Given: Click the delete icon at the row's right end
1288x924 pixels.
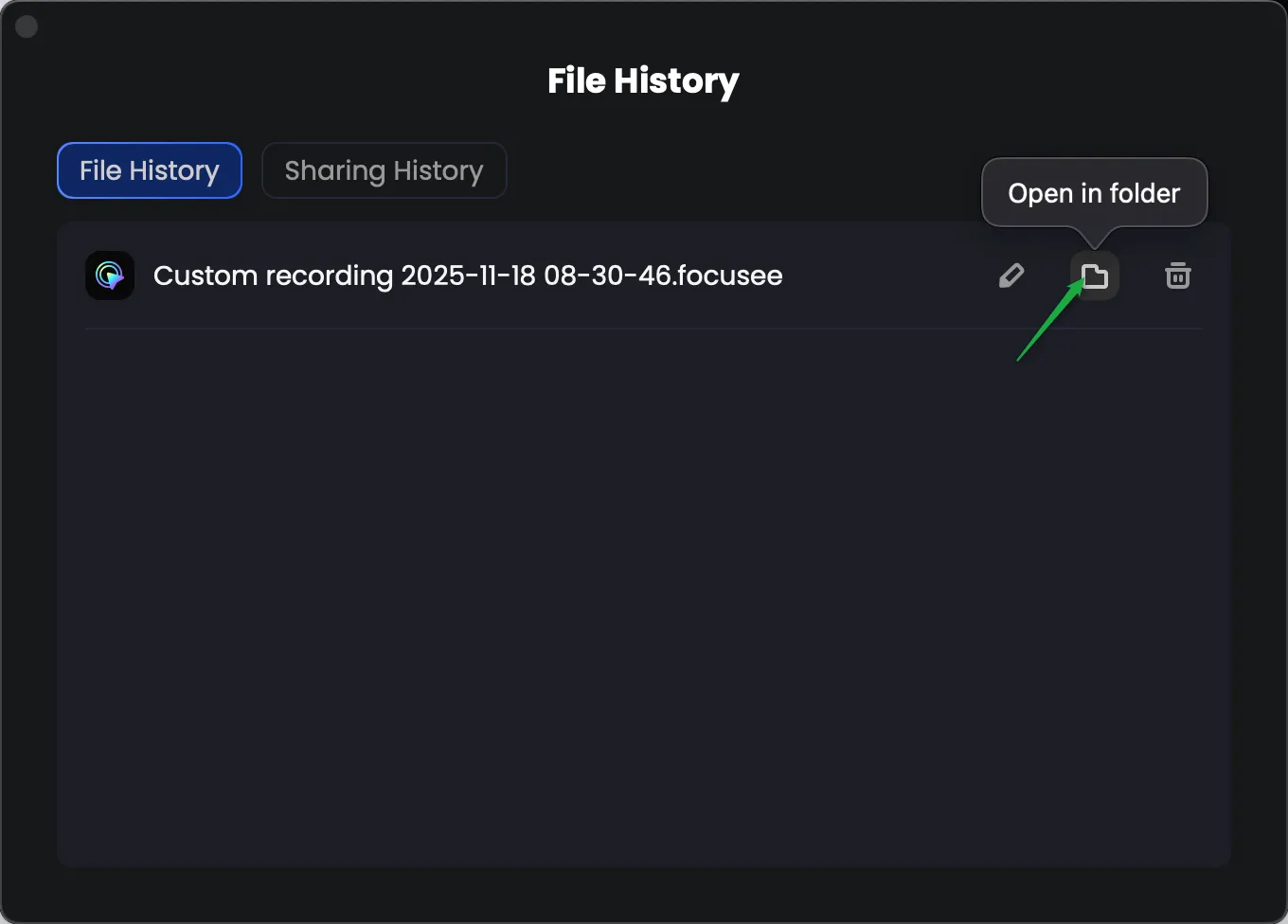Looking at the screenshot, I should coord(1177,275).
